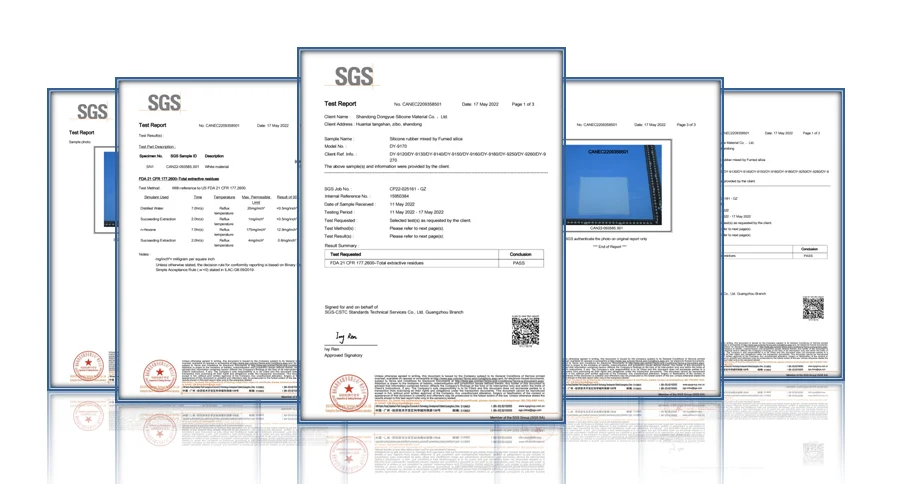Open the white sample photo on the page 3 report

coord(613,185)
